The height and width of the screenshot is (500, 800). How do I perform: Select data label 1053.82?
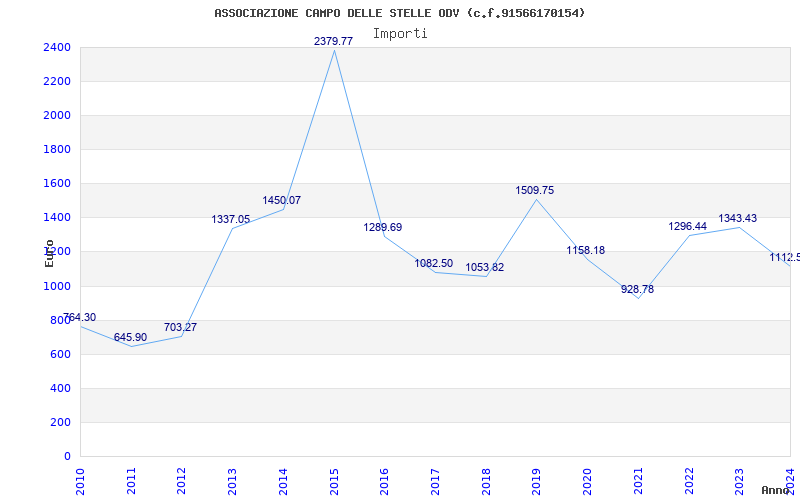tap(485, 267)
